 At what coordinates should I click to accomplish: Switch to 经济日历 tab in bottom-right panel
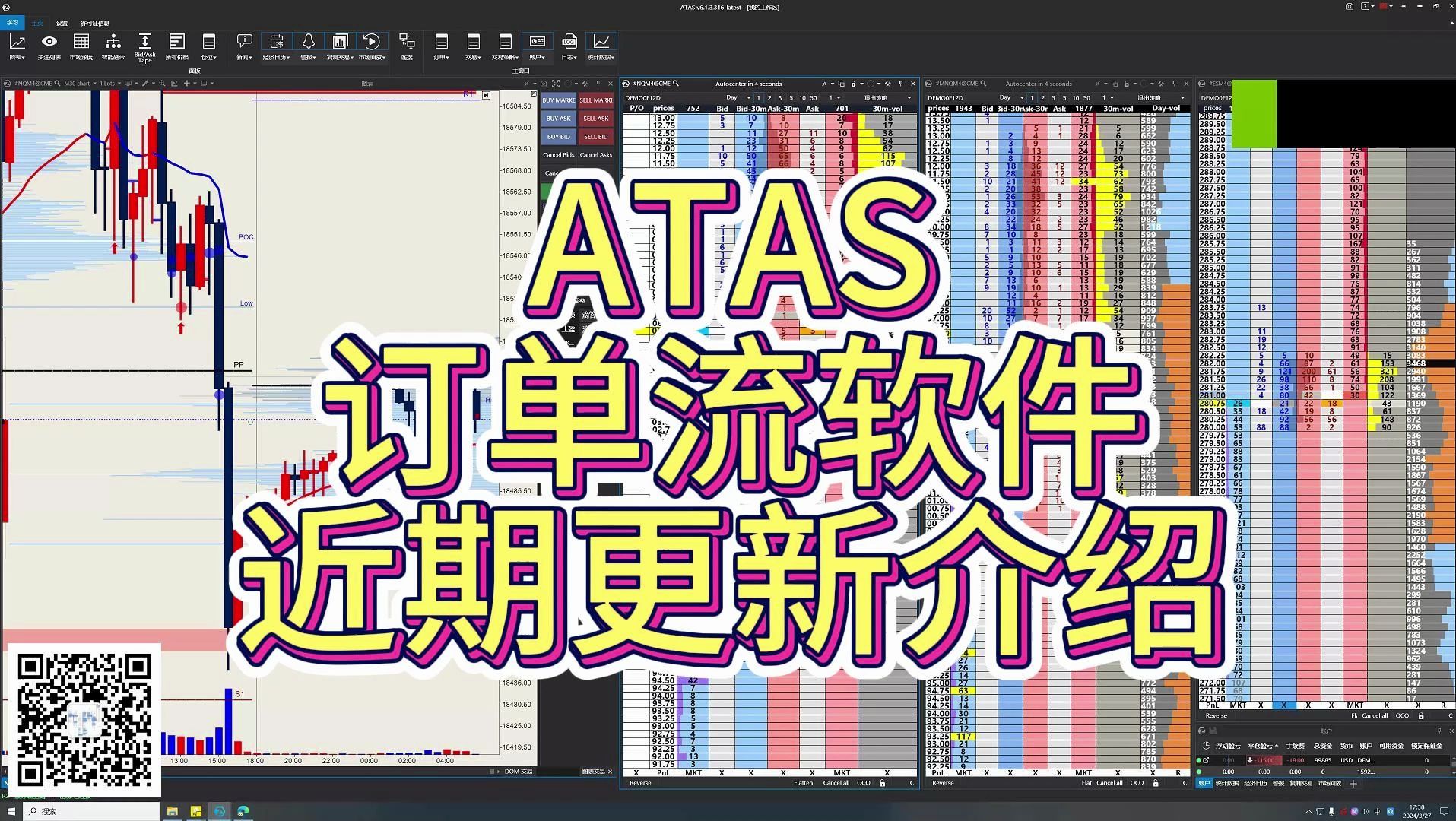click(1255, 783)
